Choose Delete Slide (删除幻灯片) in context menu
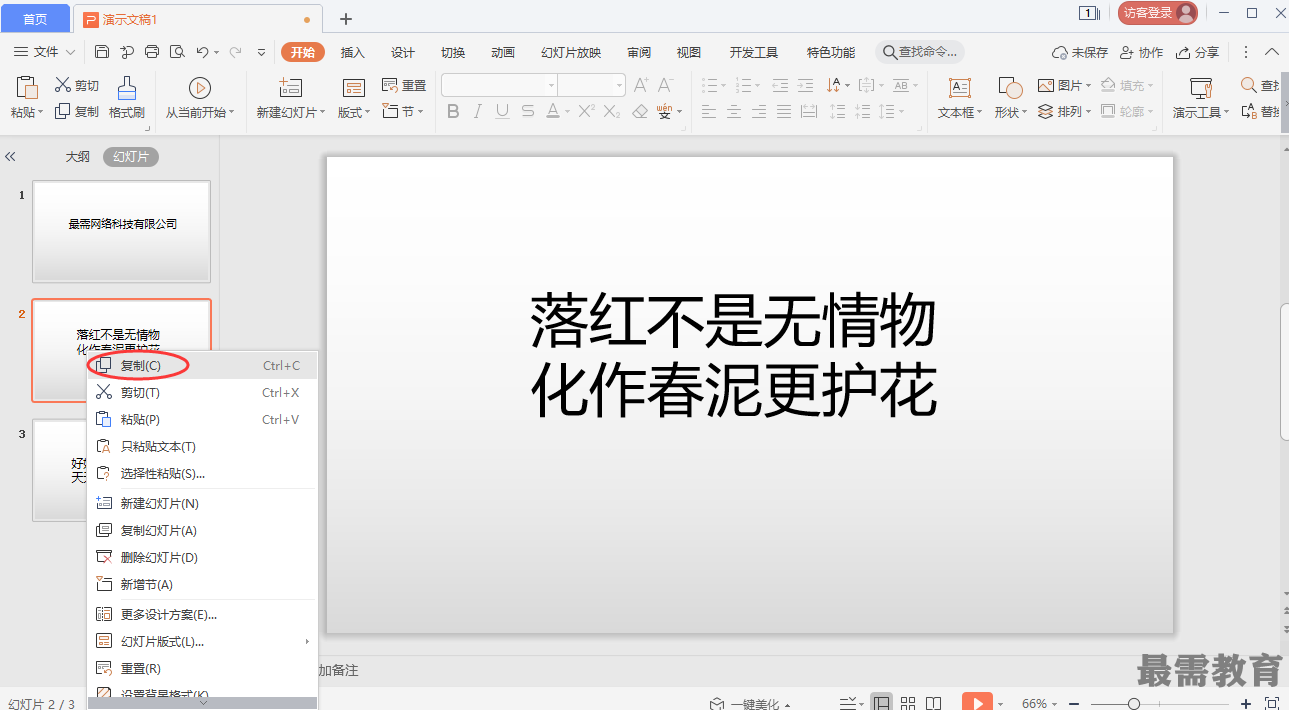Viewport: 1289px width, 710px height. coord(203,558)
